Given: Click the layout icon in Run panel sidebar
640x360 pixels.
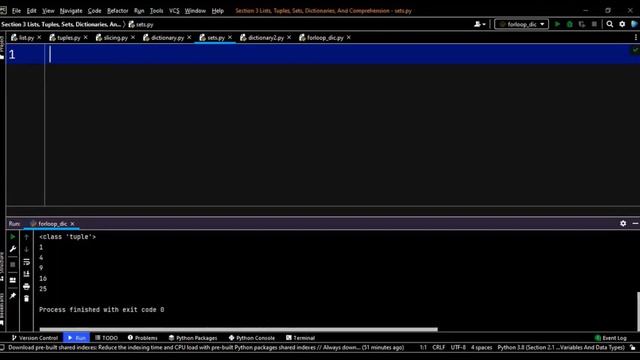Looking at the screenshot, I should tap(13, 280).
